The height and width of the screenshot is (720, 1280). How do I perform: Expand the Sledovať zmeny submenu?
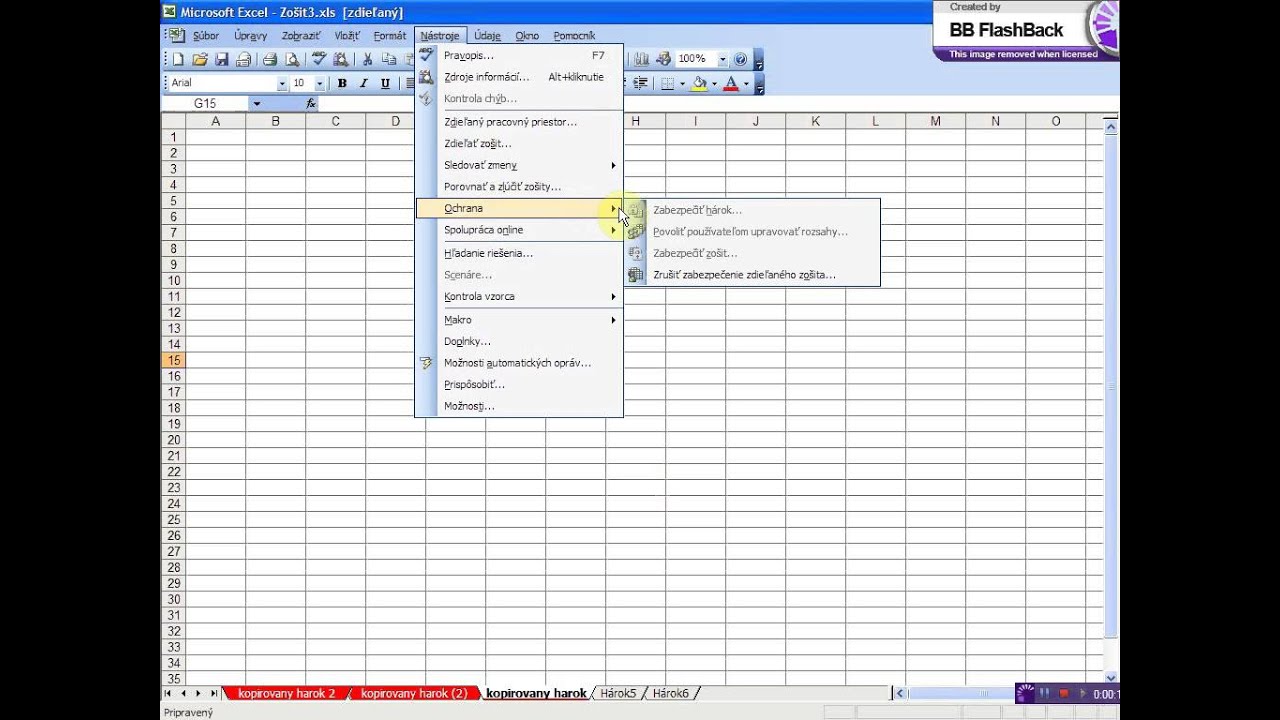point(519,165)
